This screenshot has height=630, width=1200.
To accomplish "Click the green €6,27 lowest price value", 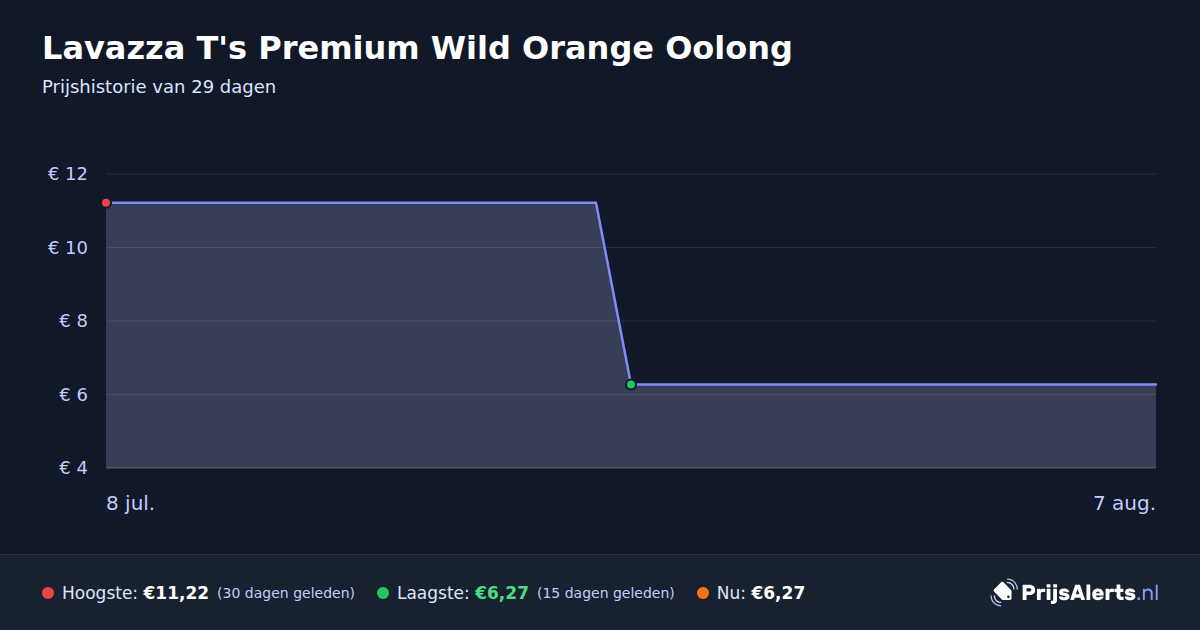I will point(501,593).
